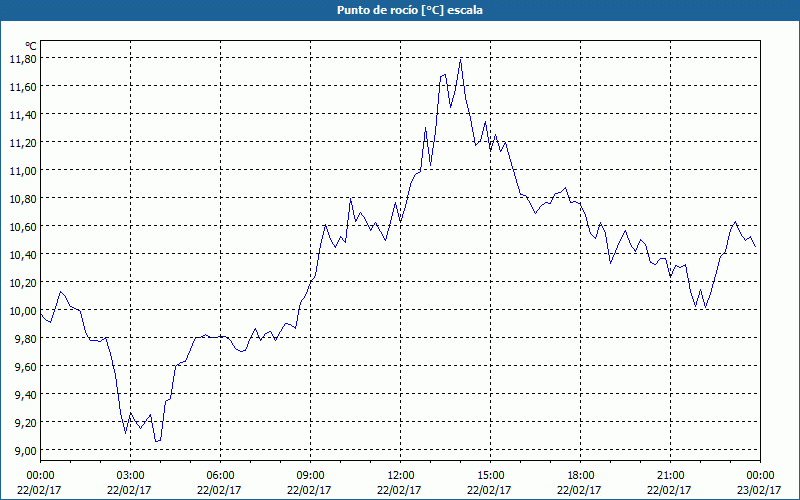This screenshot has height=500, width=800.
Task: Pick the 11,00 y-axis label
Action: click(23, 171)
